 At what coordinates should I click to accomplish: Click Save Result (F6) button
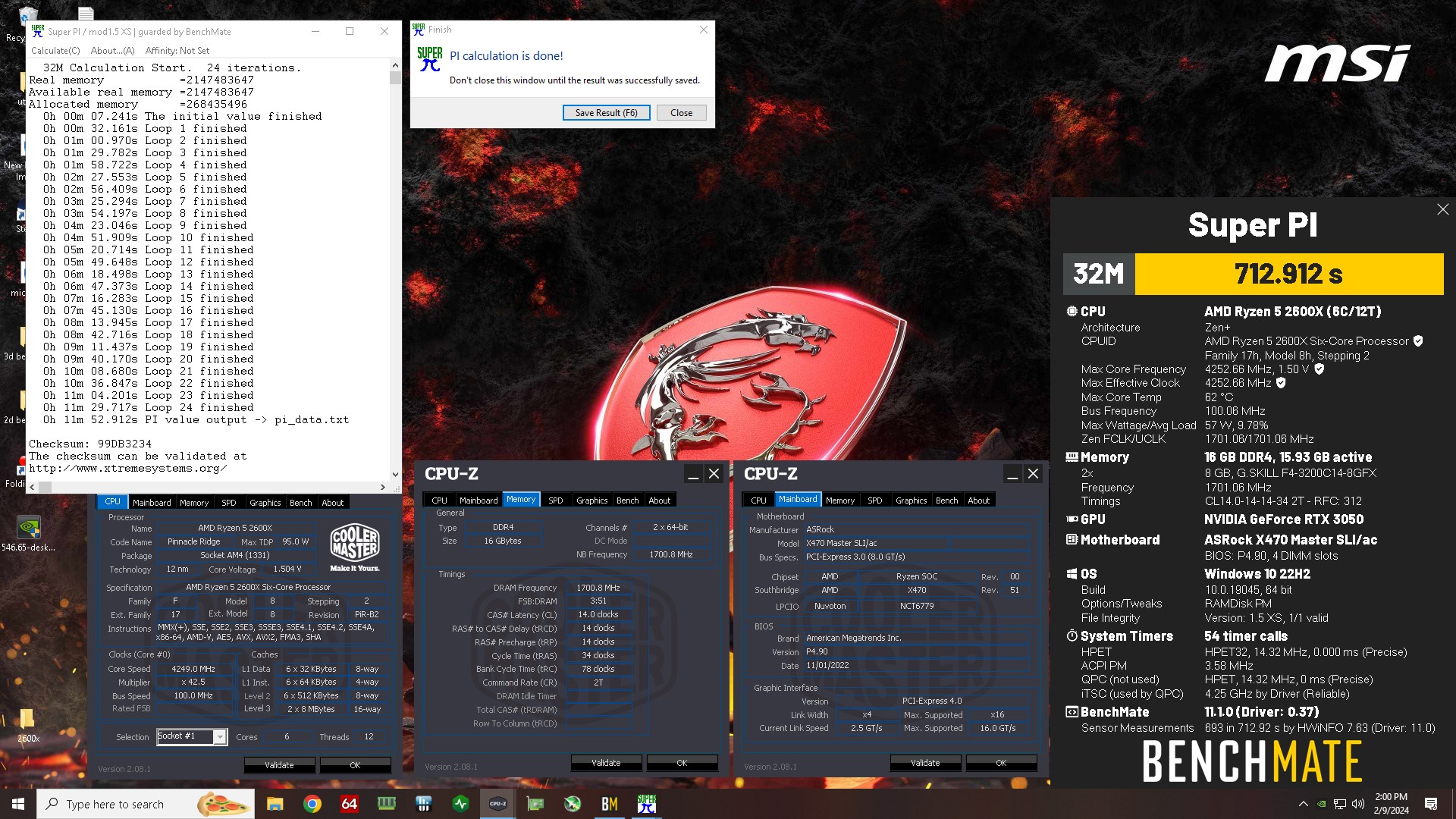click(x=607, y=113)
